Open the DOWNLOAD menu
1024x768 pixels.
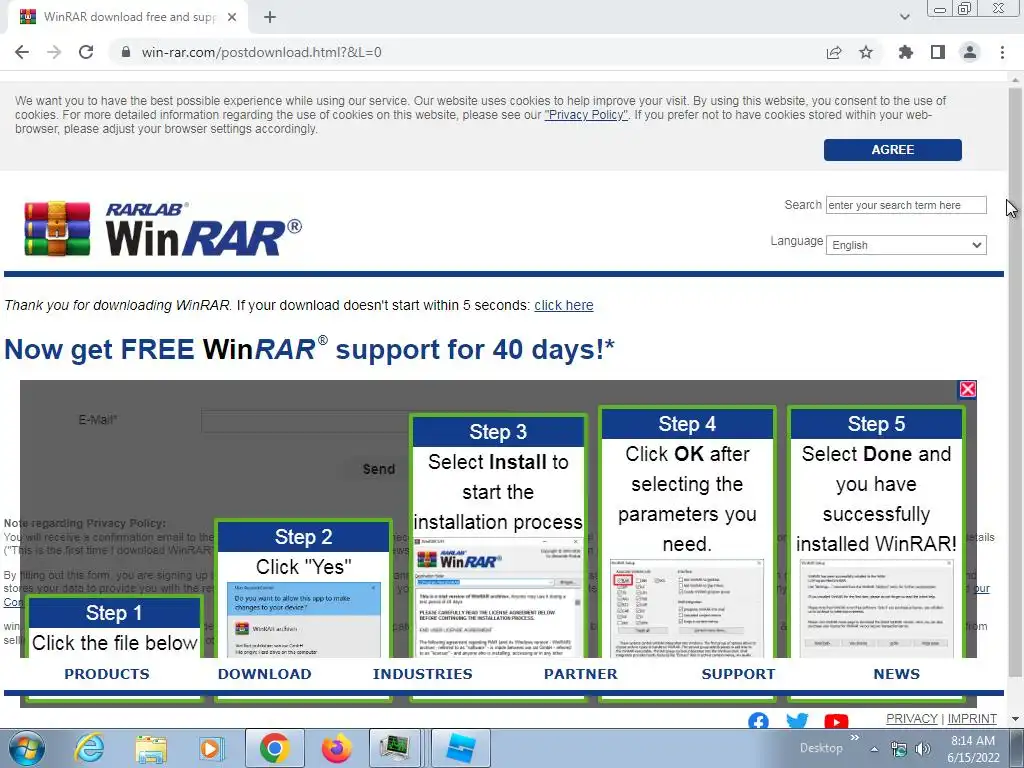coord(264,674)
